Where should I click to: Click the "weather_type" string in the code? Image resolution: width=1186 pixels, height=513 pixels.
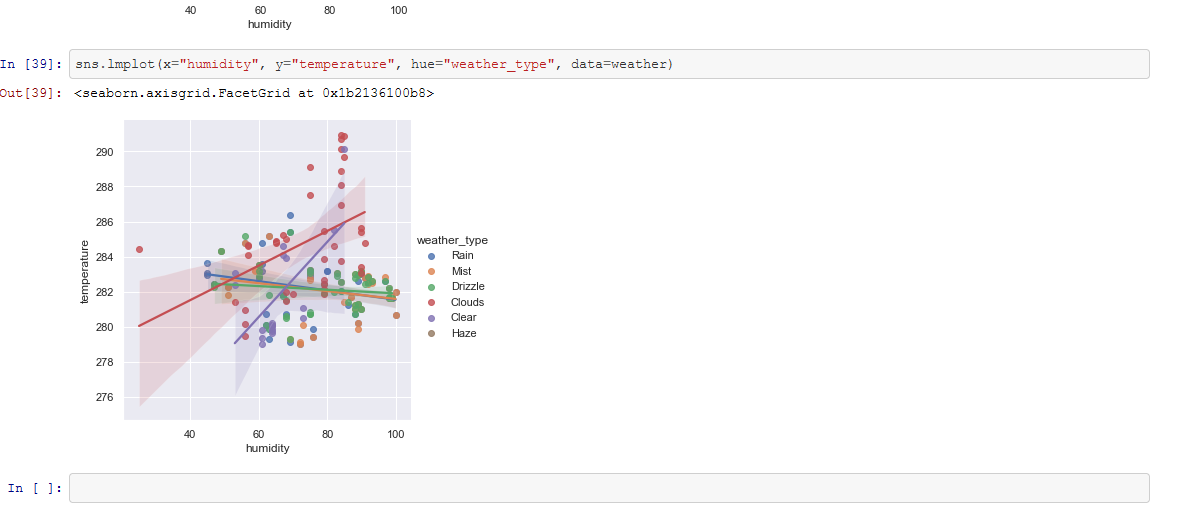(501, 64)
